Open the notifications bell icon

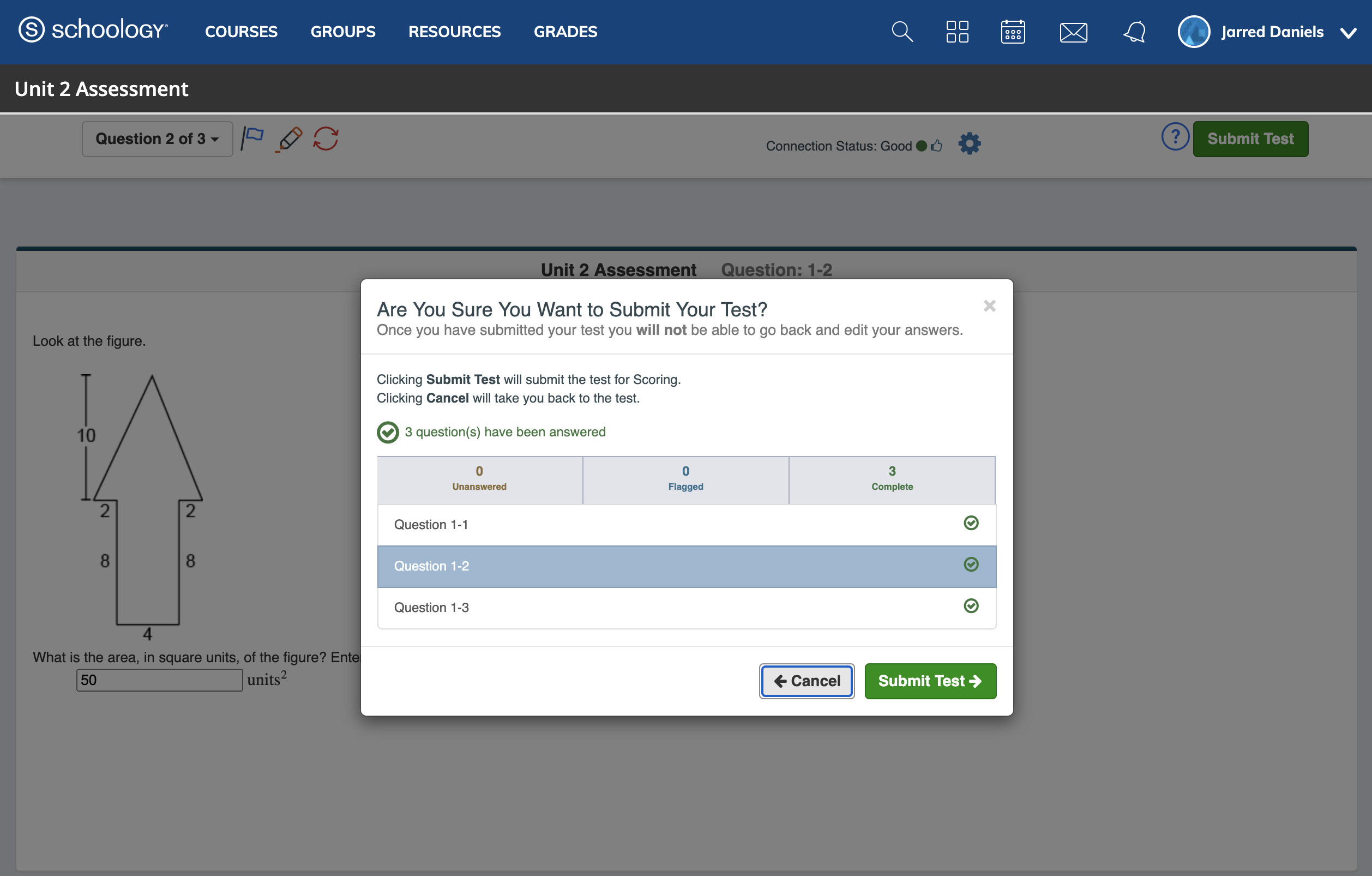[1134, 32]
